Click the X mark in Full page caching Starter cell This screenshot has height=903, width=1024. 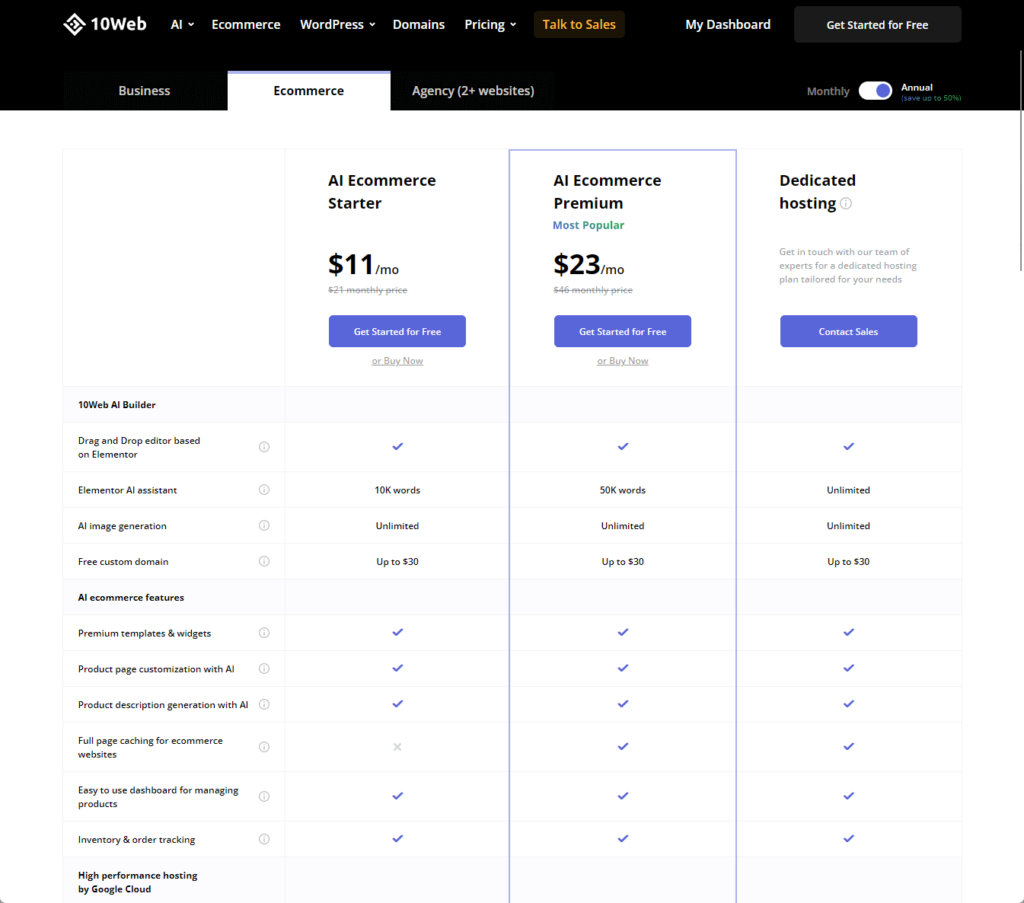click(x=397, y=747)
